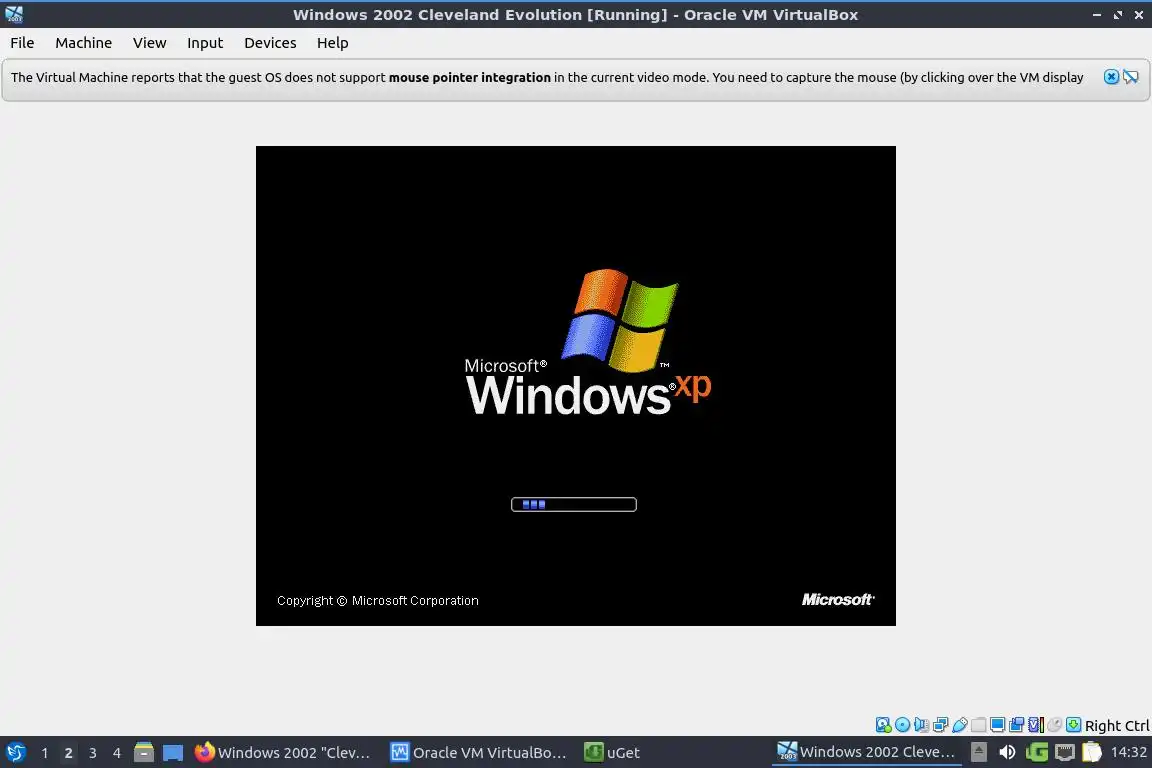1152x768 pixels.
Task: Switch to Firefox Windows 2002 "Clev..." window
Action: coord(283,753)
